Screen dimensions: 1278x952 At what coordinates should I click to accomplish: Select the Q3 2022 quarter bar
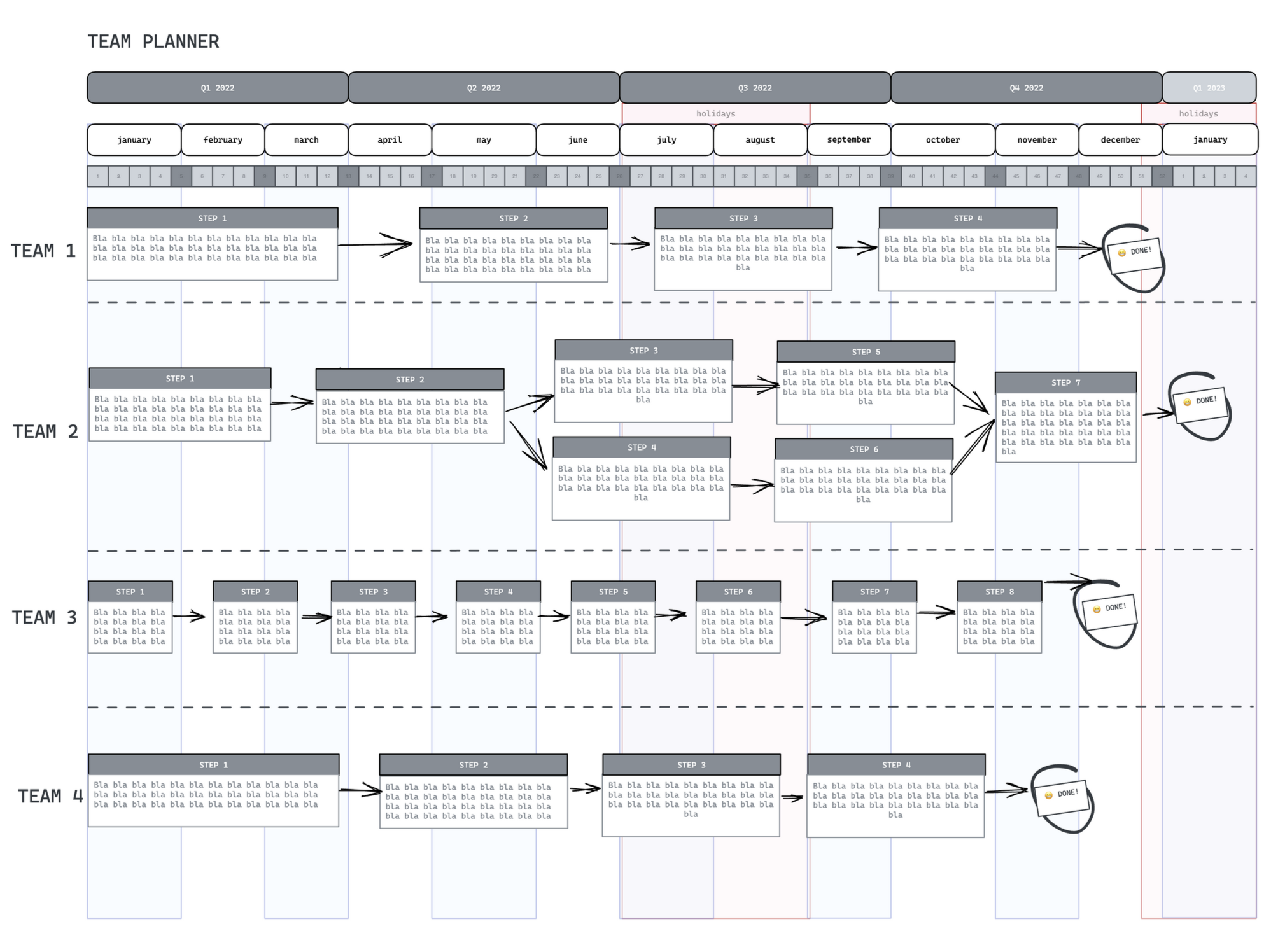point(755,88)
